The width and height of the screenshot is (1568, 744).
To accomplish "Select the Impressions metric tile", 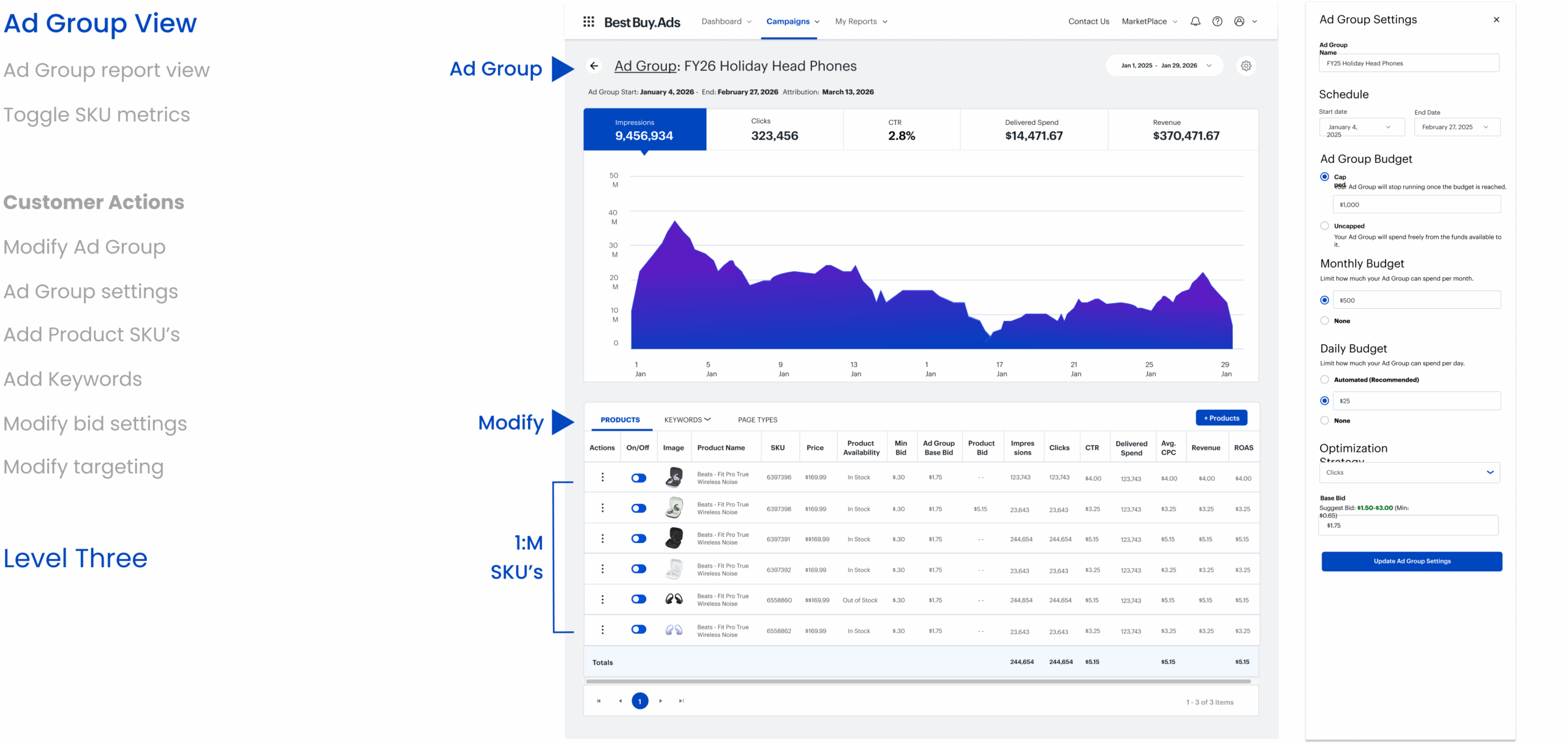I will 645,130.
